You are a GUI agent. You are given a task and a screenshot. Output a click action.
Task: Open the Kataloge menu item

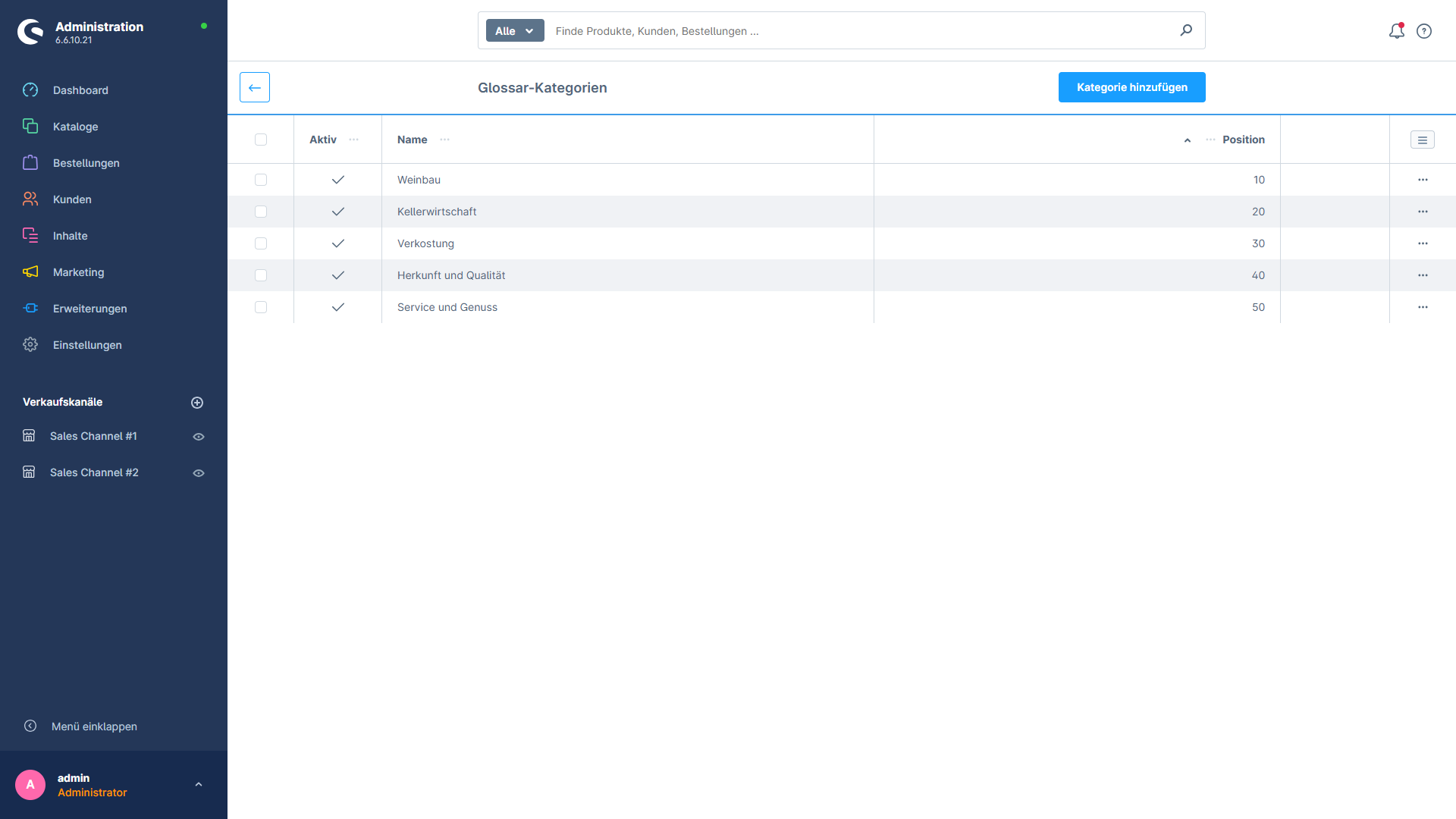pyautogui.click(x=75, y=127)
